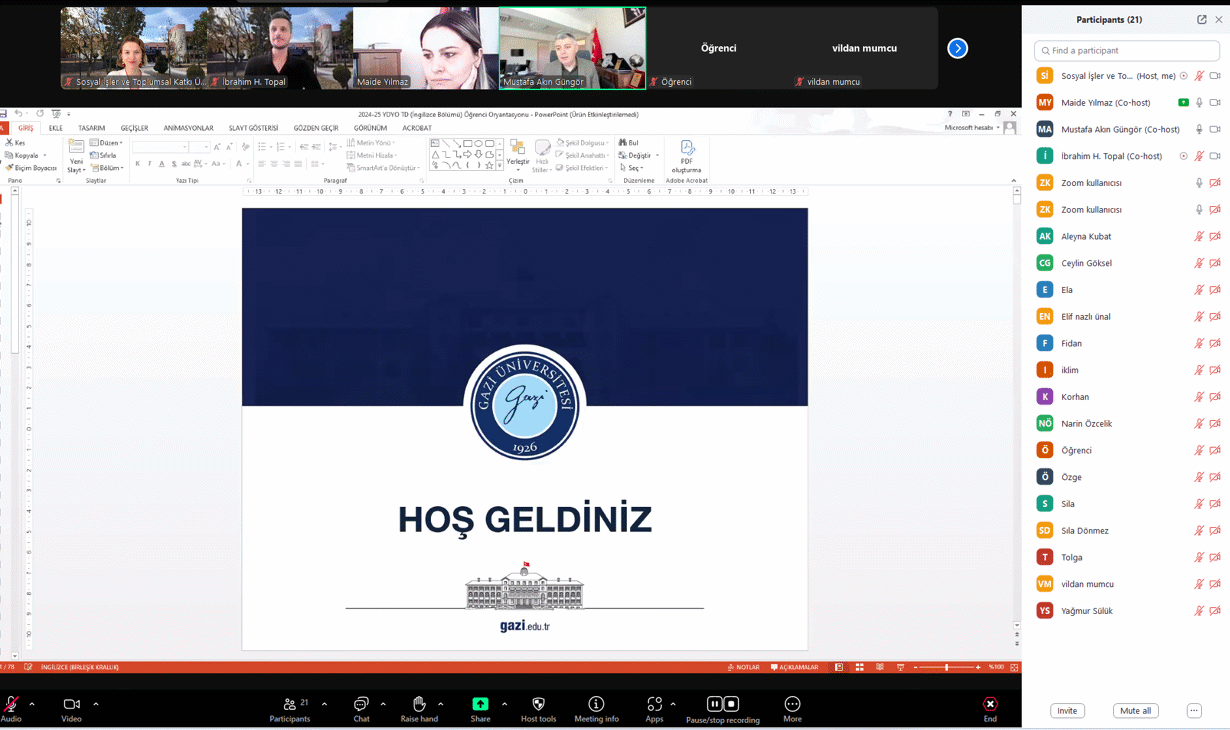Toggle mute icon for vildan mumcu
The width and height of the screenshot is (1230, 730).
1199,584
